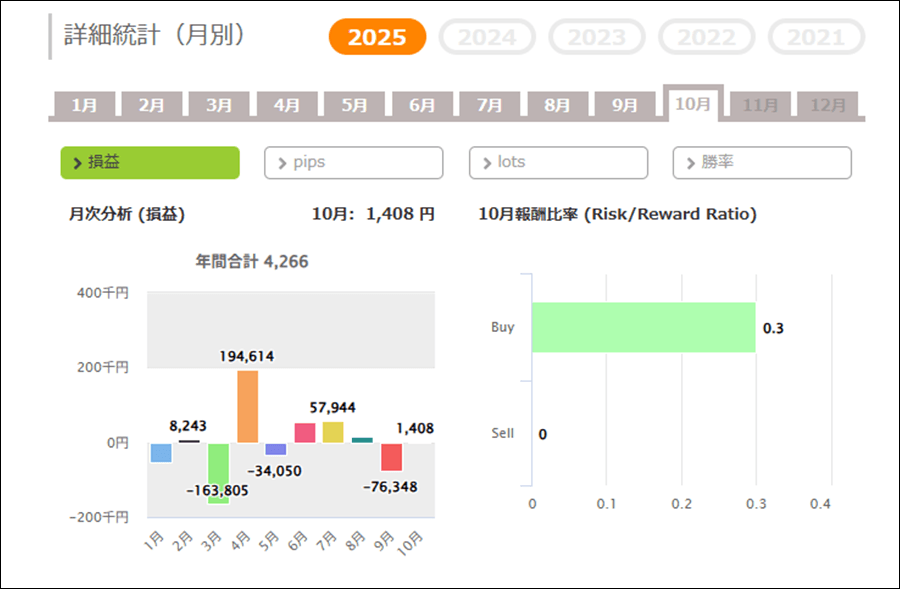900x589 pixels.
Task: Click the yellow 57,944 July bar
Action: coord(333,432)
